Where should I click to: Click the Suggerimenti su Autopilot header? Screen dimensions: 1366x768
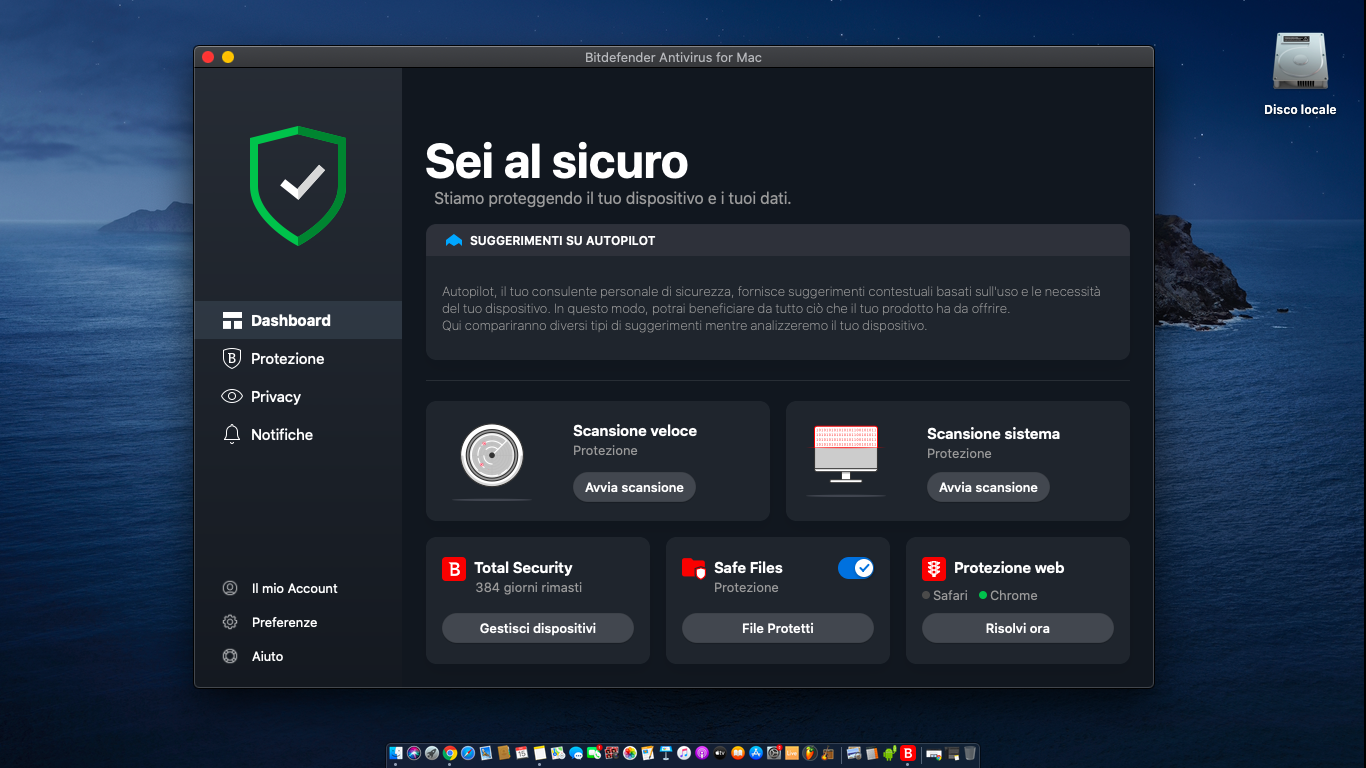778,240
